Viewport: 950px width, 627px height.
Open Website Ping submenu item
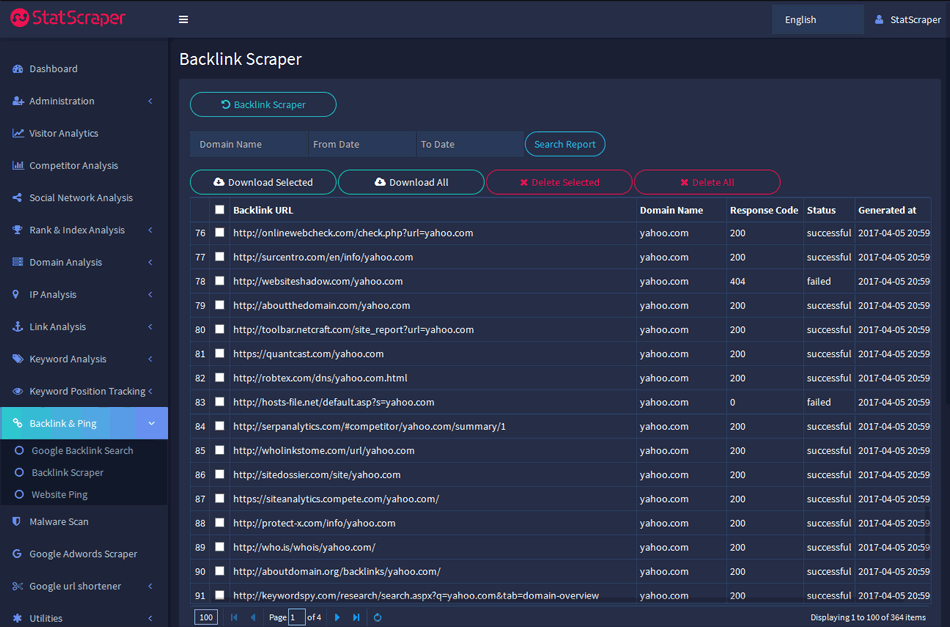tap(59, 494)
